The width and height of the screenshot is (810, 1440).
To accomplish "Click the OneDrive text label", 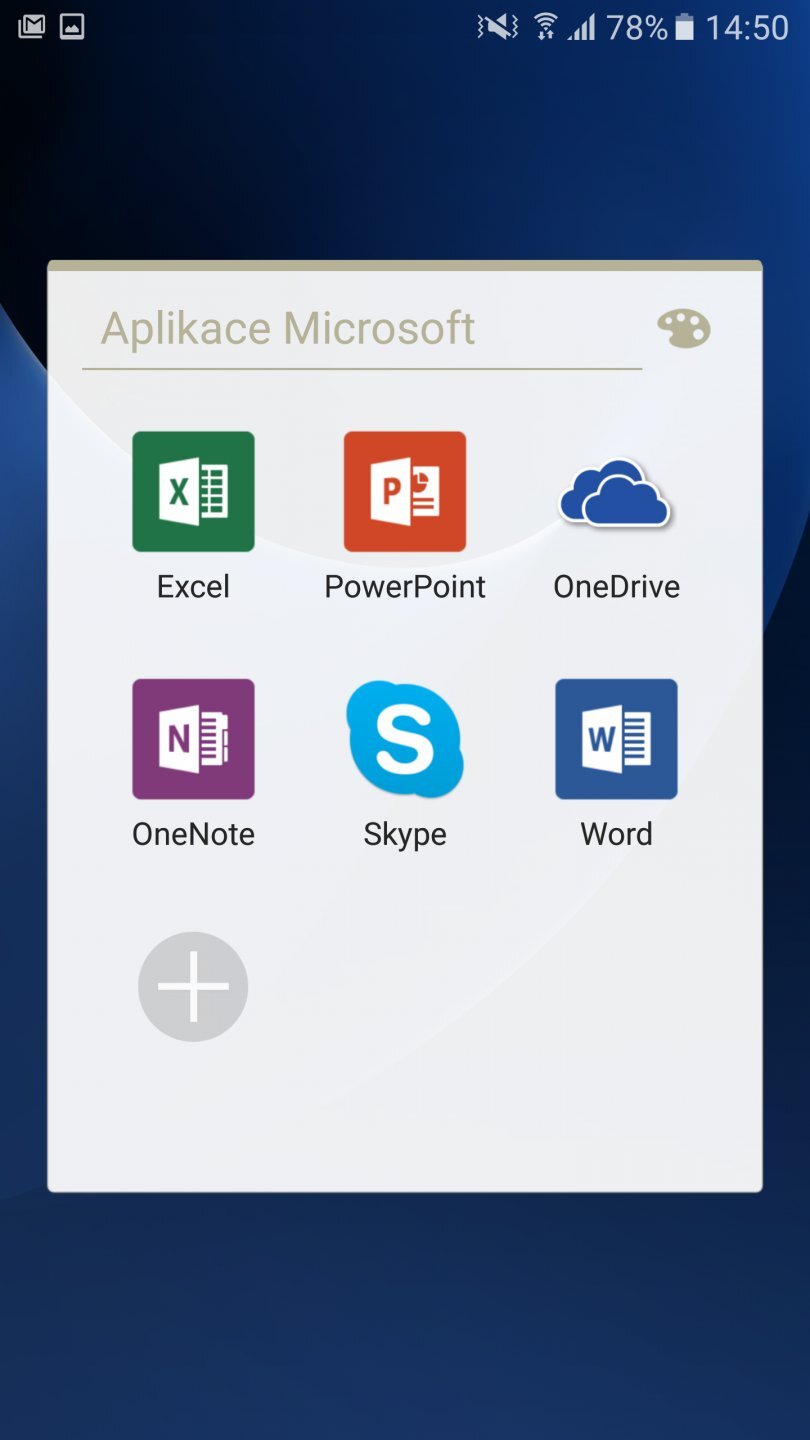I will click(x=616, y=587).
